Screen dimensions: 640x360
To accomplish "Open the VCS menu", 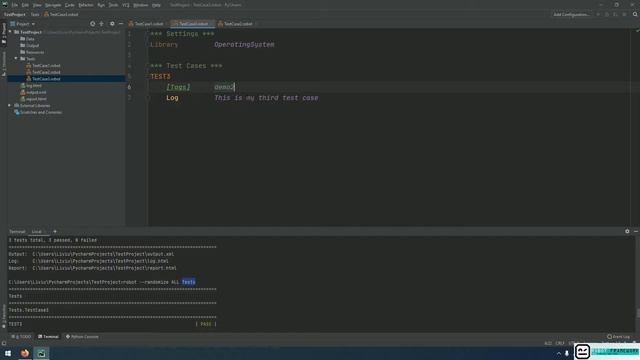I will [126, 5].
